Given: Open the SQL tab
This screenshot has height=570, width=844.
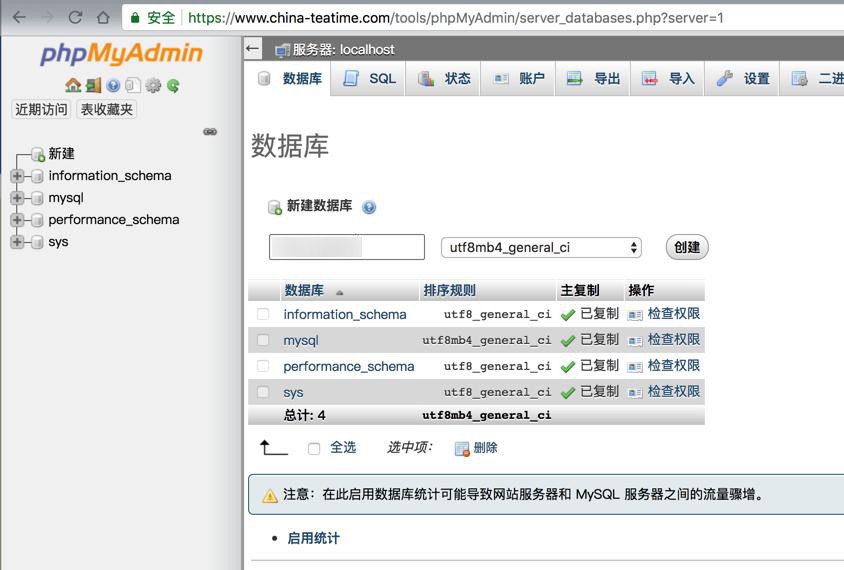Looking at the screenshot, I should pos(369,79).
